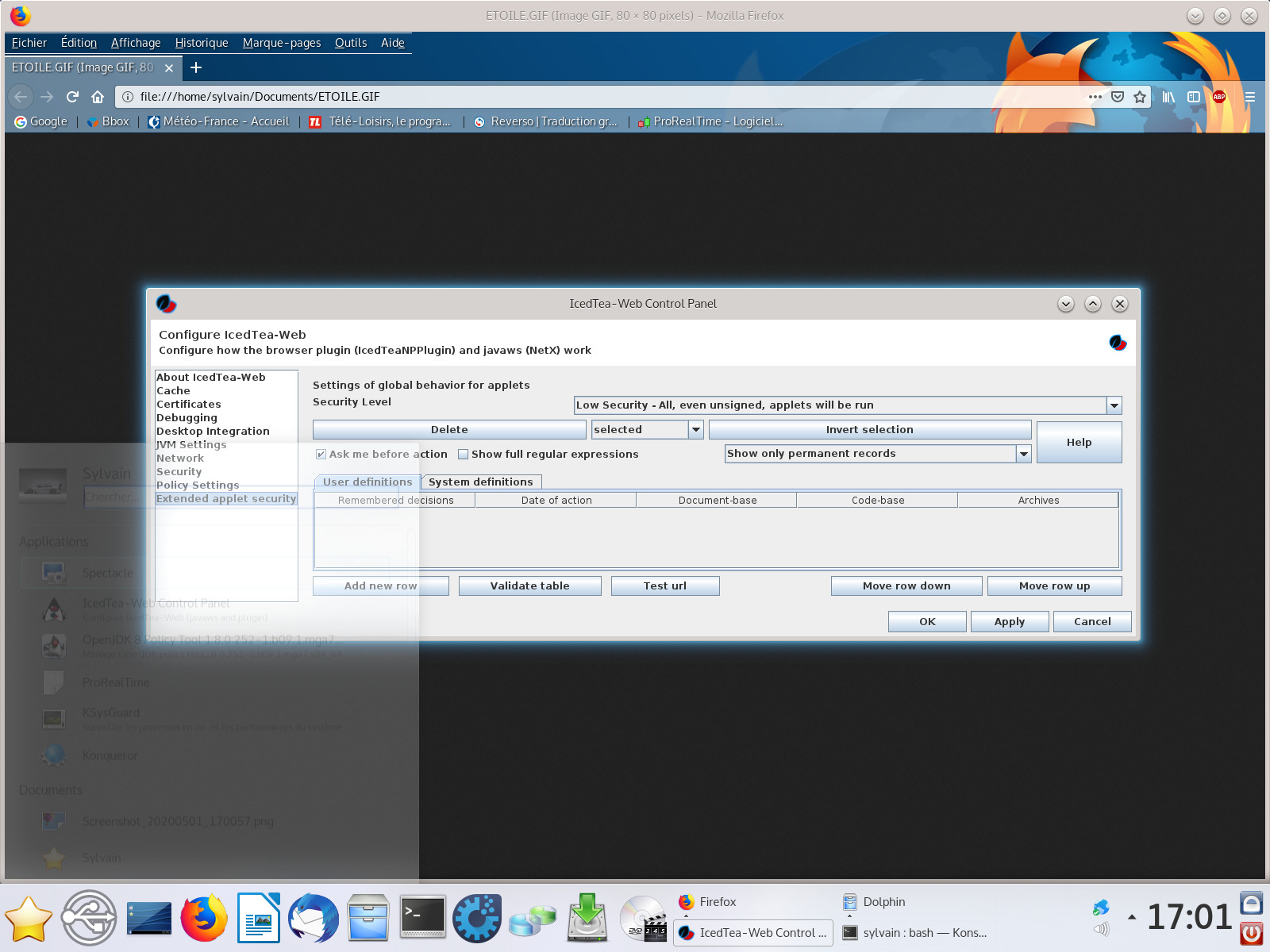Open Help in the control panel
The image size is (1270, 952).
1079,442
